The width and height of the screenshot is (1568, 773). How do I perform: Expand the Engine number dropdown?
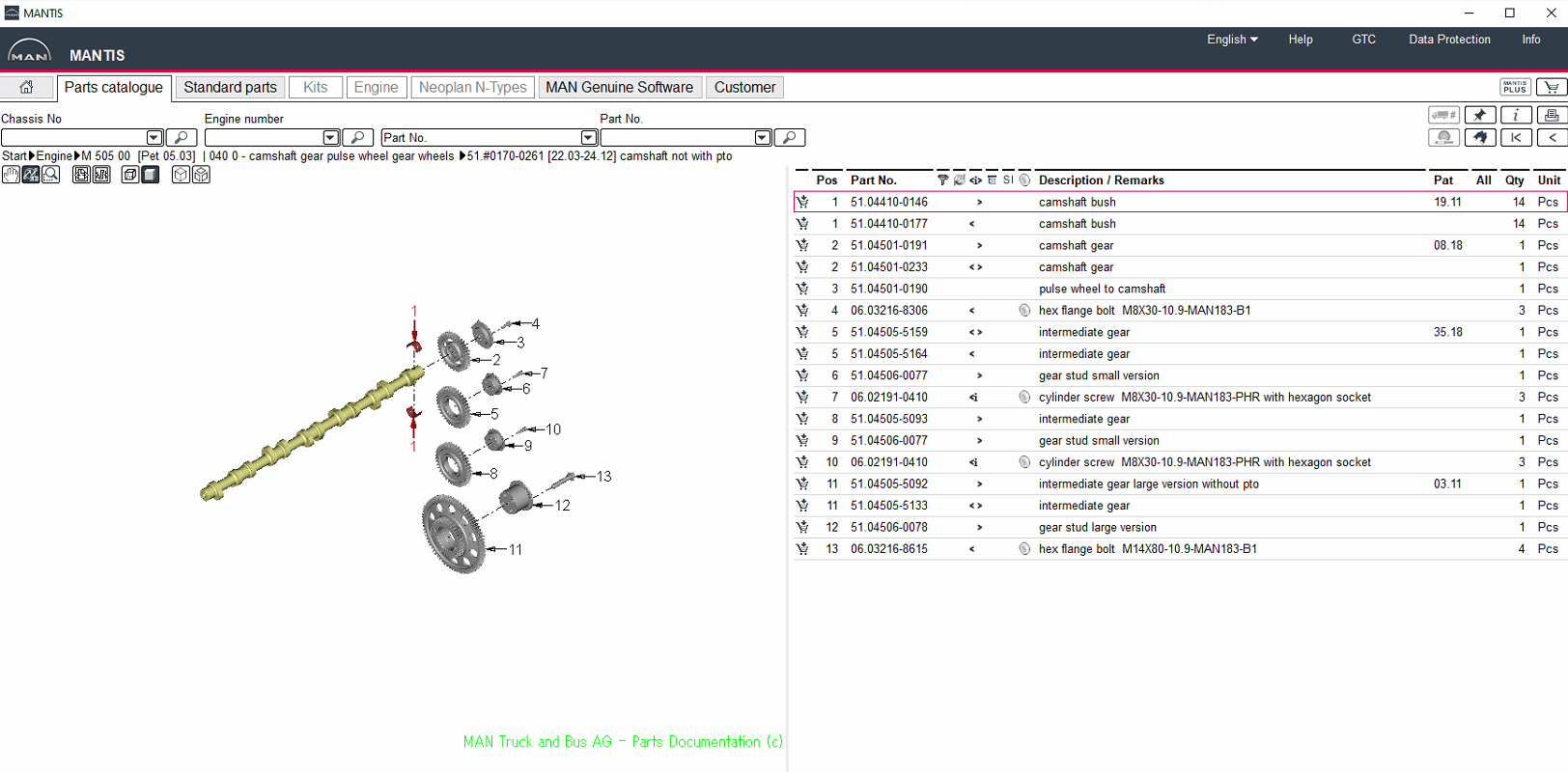pyautogui.click(x=330, y=138)
